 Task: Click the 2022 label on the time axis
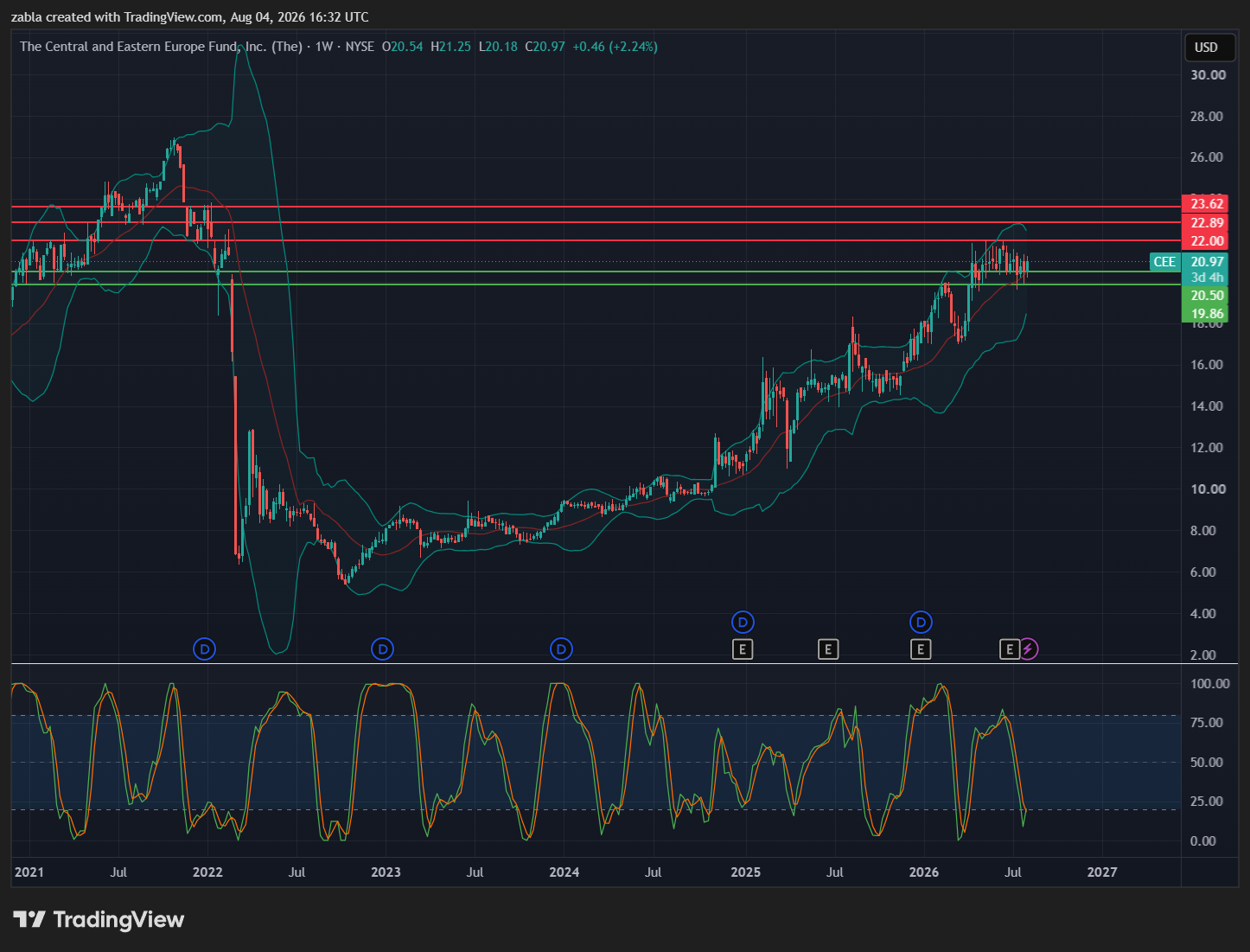pyautogui.click(x=207, y=872)
